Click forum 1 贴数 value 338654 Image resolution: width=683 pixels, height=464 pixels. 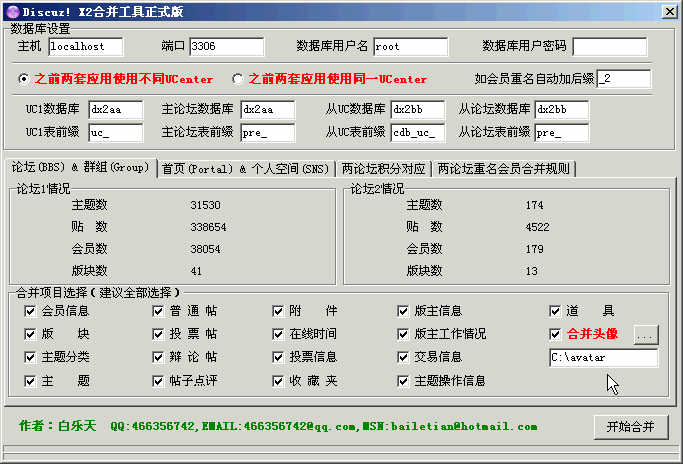point(208,227)
